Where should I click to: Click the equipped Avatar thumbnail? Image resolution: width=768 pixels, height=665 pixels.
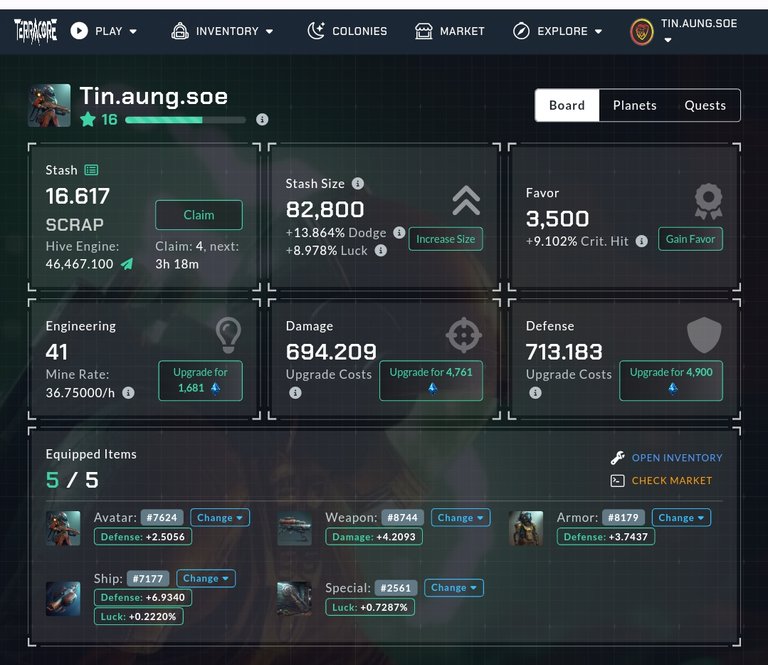[x=63, y=528]
